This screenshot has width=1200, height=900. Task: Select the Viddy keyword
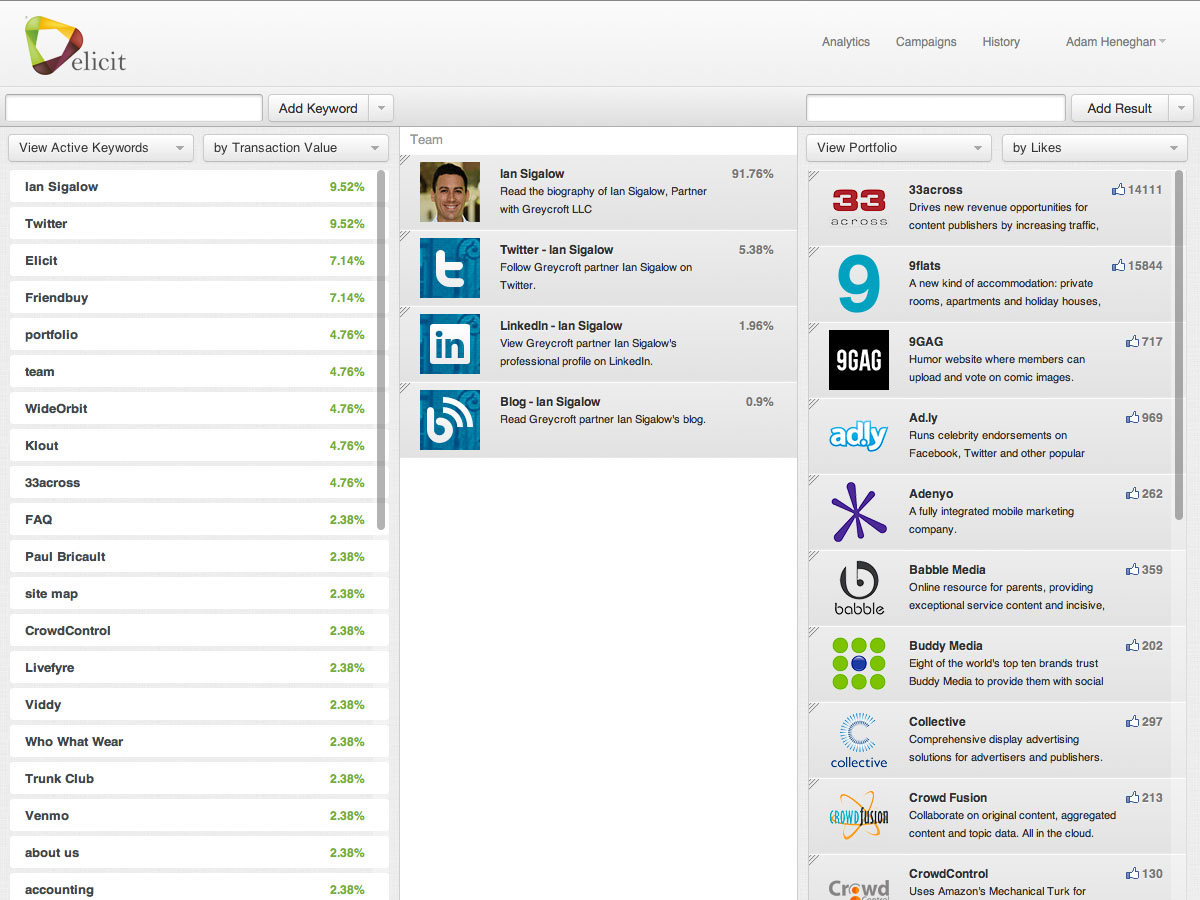click(x=199, y=705)
